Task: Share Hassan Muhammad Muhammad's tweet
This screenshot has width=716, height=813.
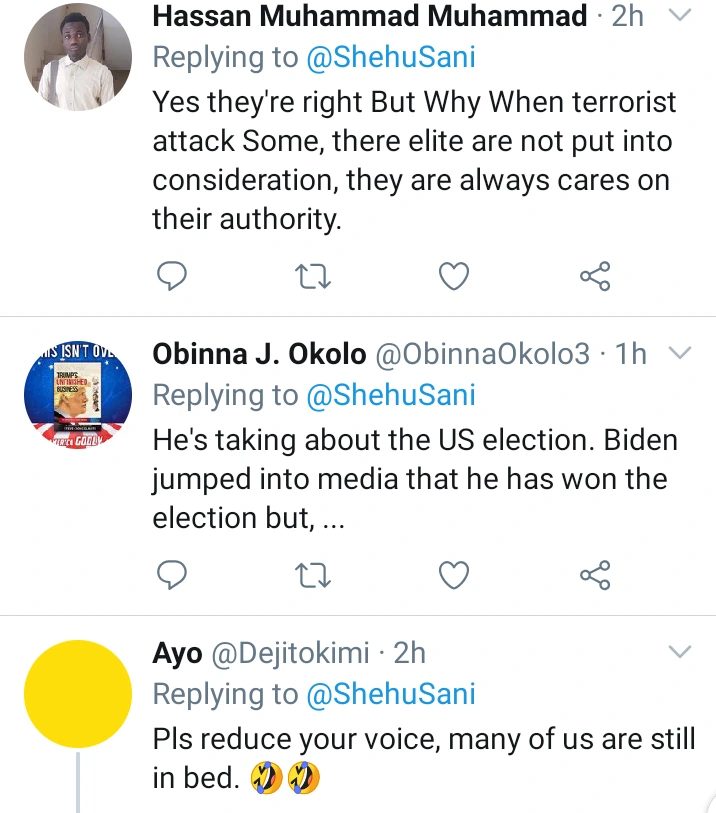Action: [x=595, y=275]
